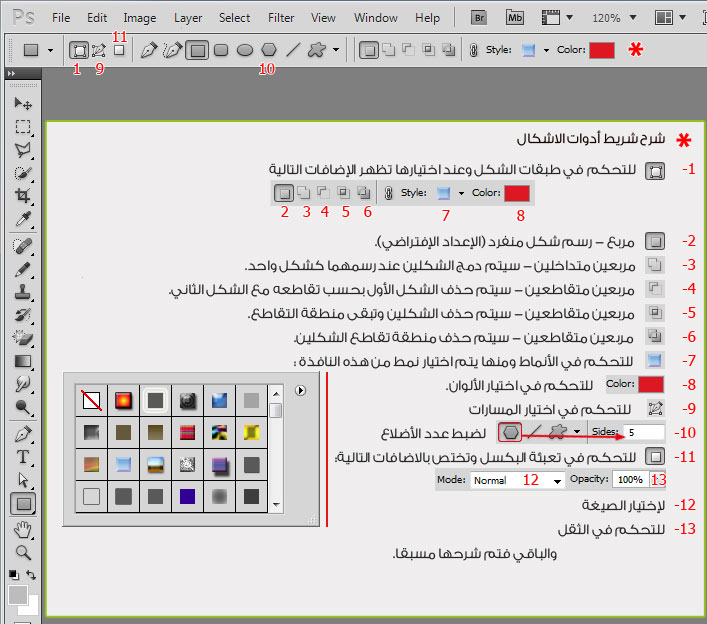Select the Horizontal Type tool
Image resolution: width=707 pixels, height=624 pixels.
[23, 457]
